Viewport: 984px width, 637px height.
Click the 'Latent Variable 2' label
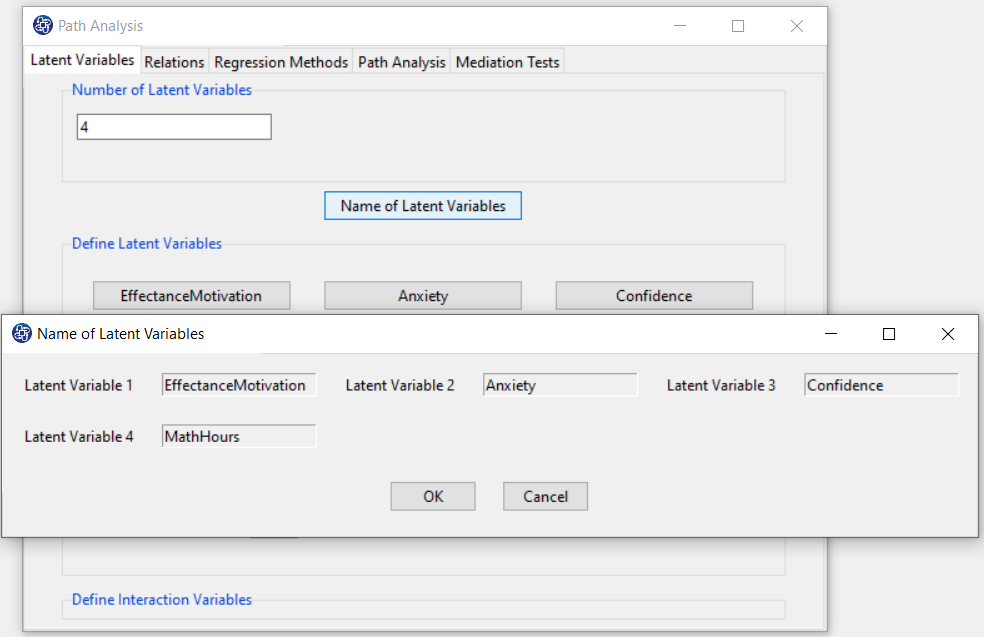(400, 385)
